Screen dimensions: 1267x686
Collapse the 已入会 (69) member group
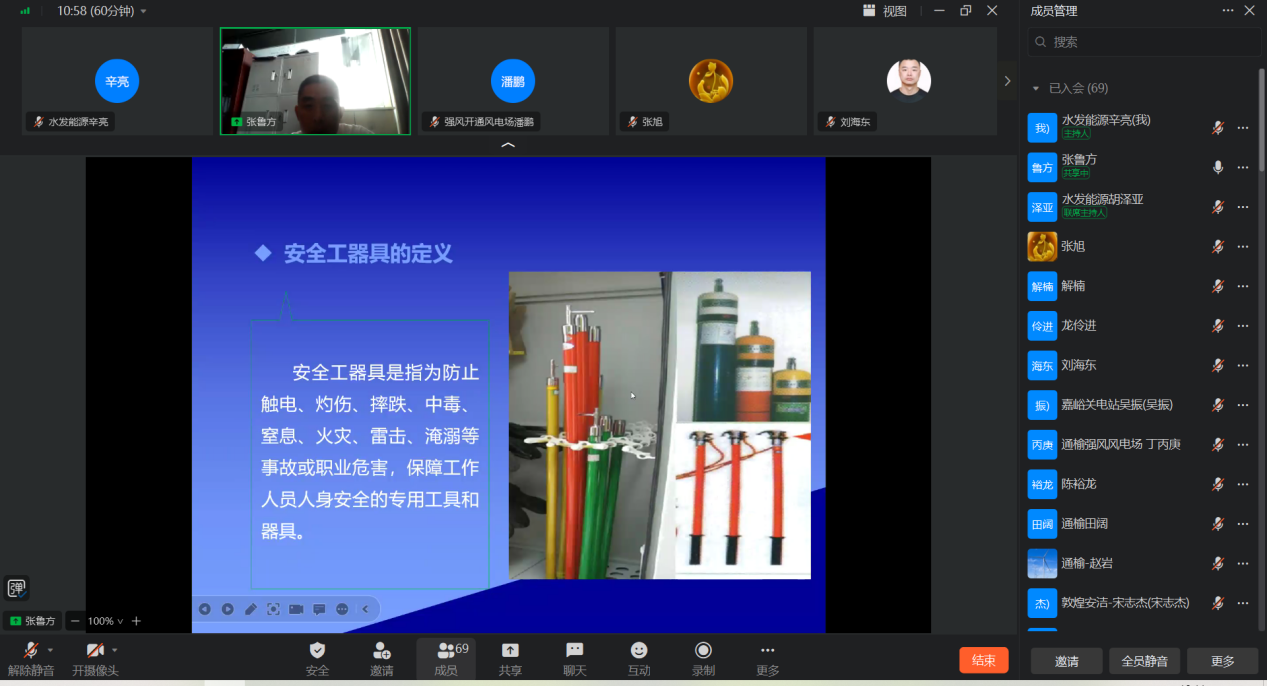pos(1036,88)
